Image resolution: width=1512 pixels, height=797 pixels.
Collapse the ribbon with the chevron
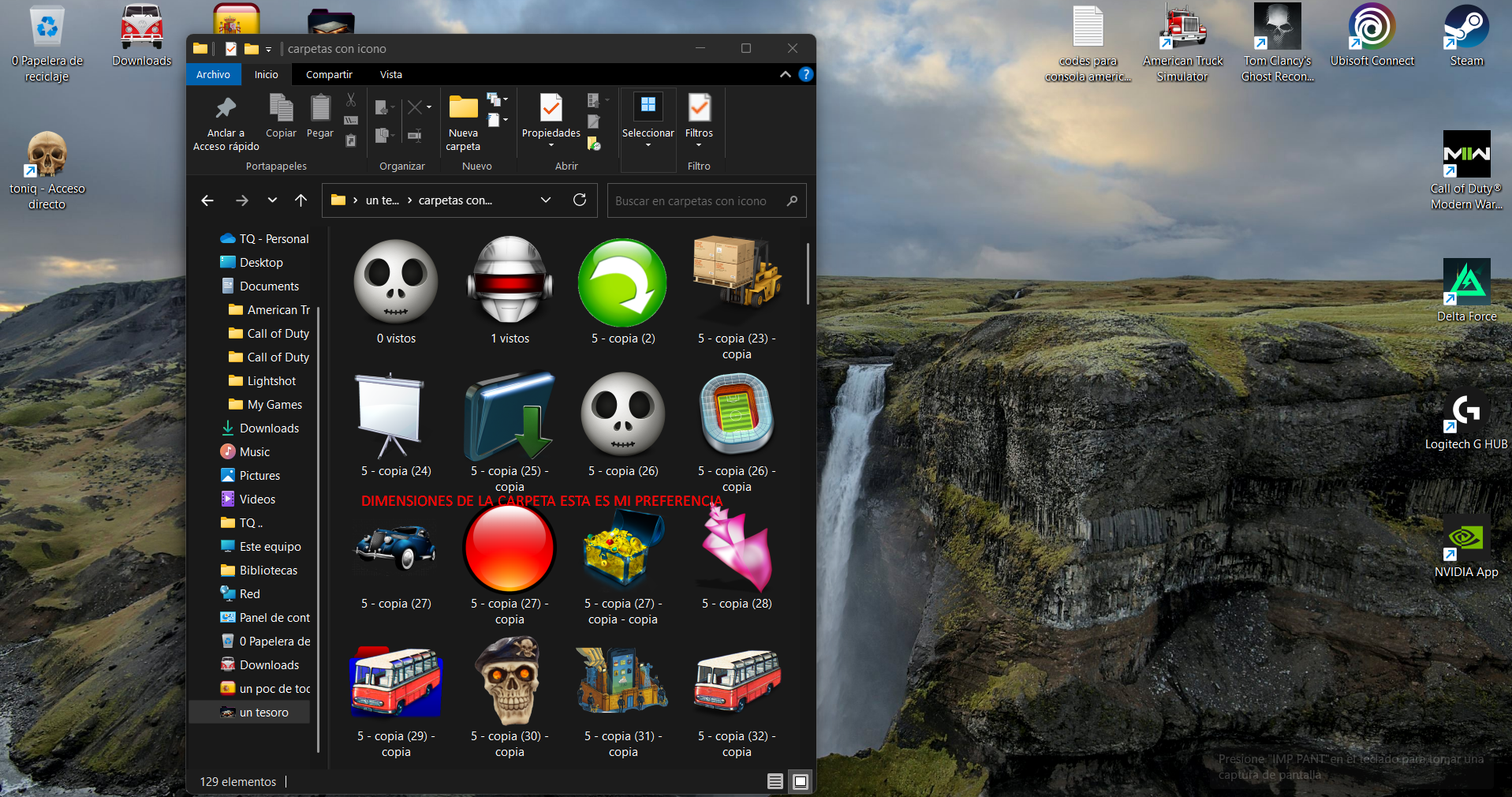pos(785,74)
